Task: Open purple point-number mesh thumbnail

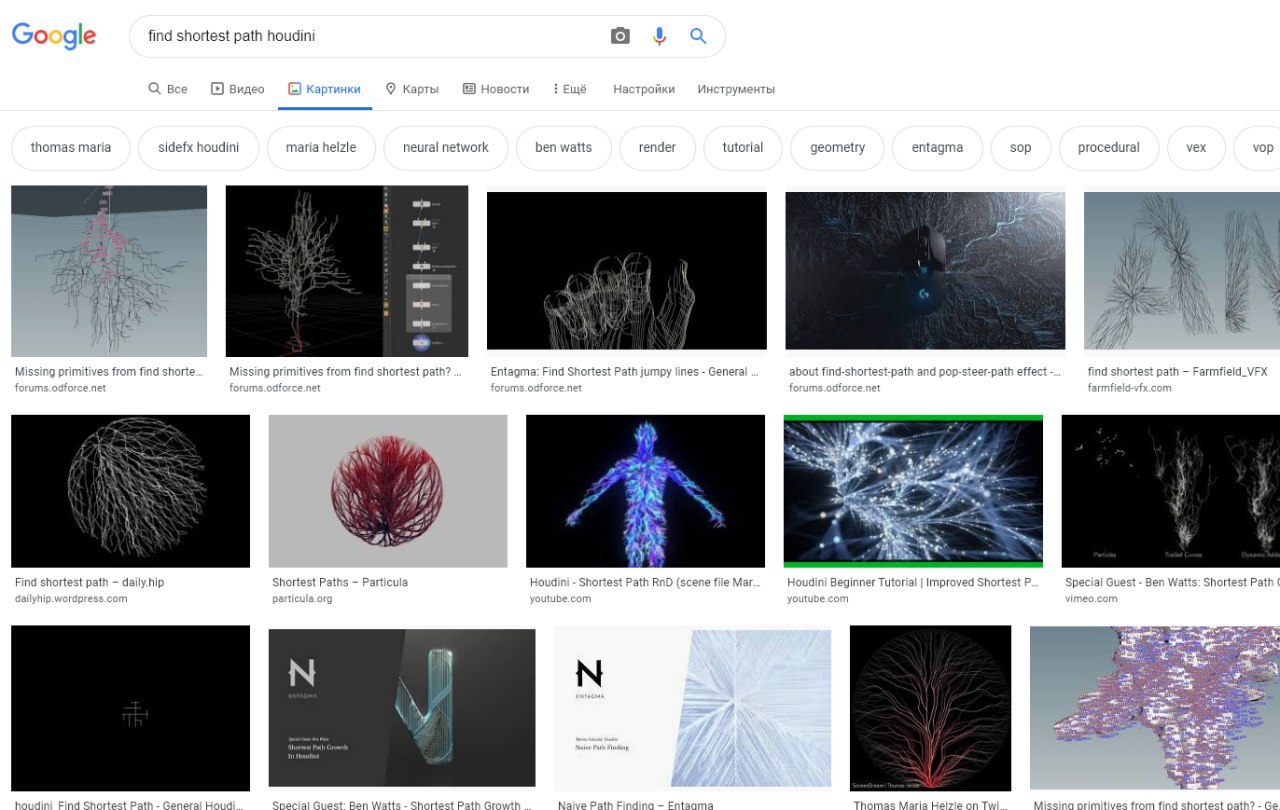Action: pyautogui.click(x=1155, y=709)
